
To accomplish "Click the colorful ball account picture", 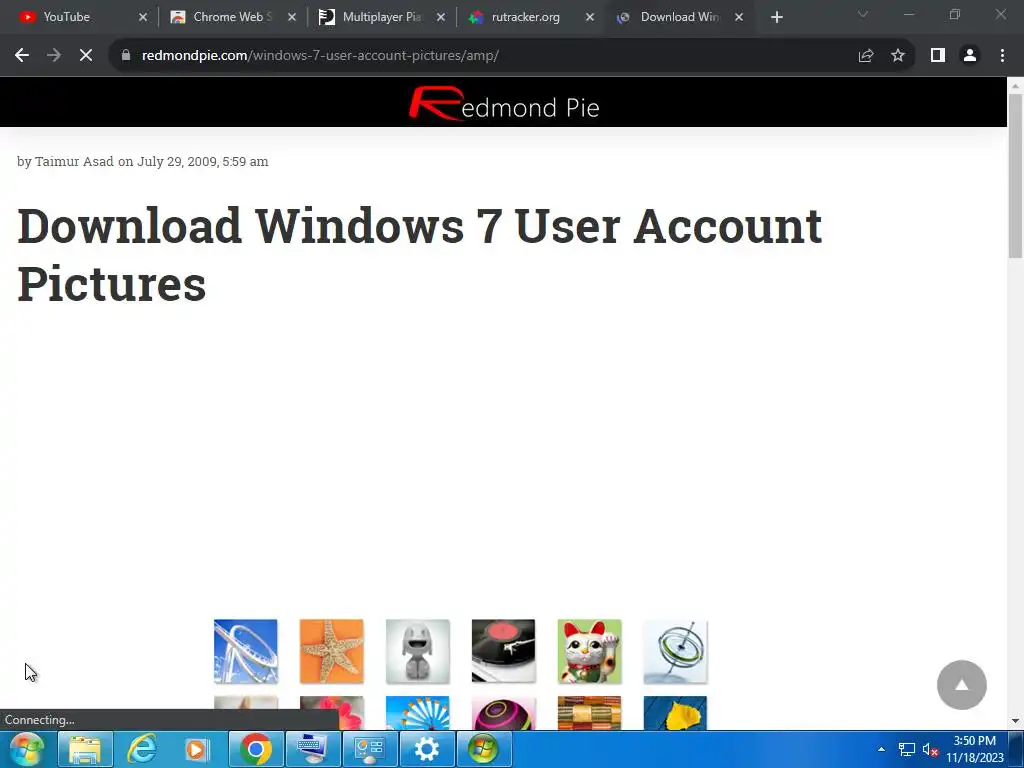I will coord(504,712).
